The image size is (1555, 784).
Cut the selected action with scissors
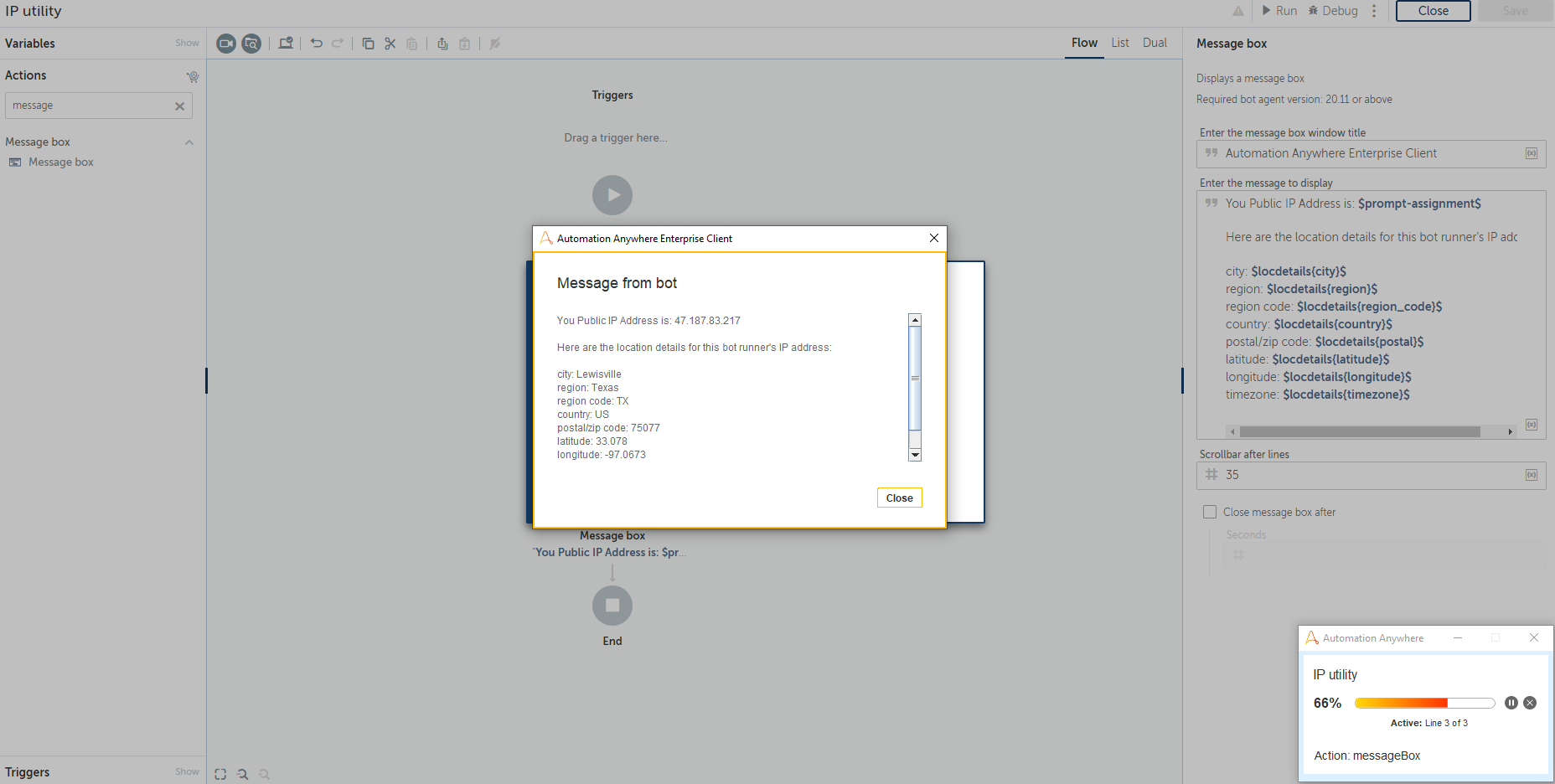[390, 44]
